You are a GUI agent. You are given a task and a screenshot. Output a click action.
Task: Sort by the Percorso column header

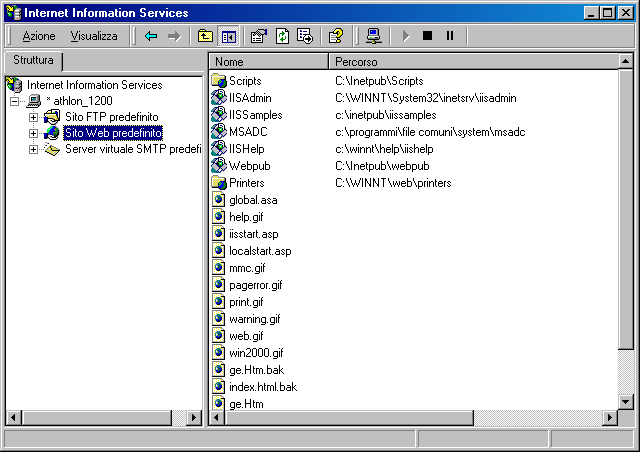pos(474,62)
